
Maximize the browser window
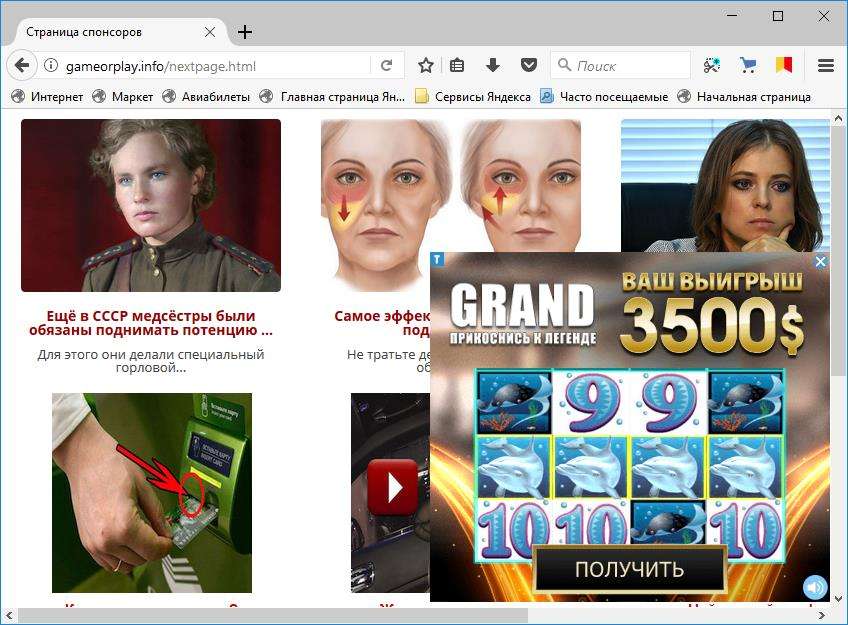[778, 16]
